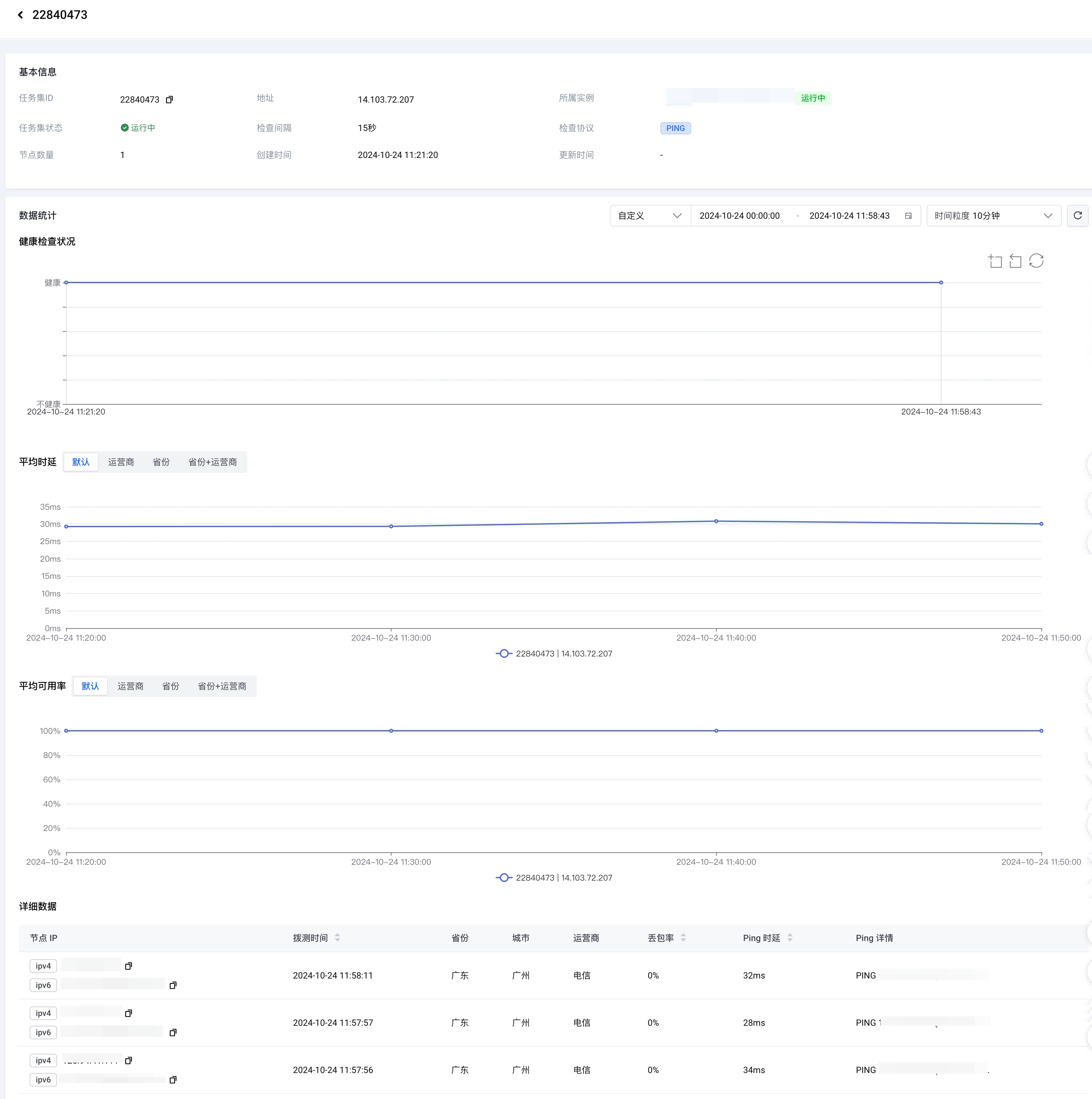Screen dimensions: 1092x1099
Task: Click the 28ms Ping latency cell
Action: (754, 1023)
